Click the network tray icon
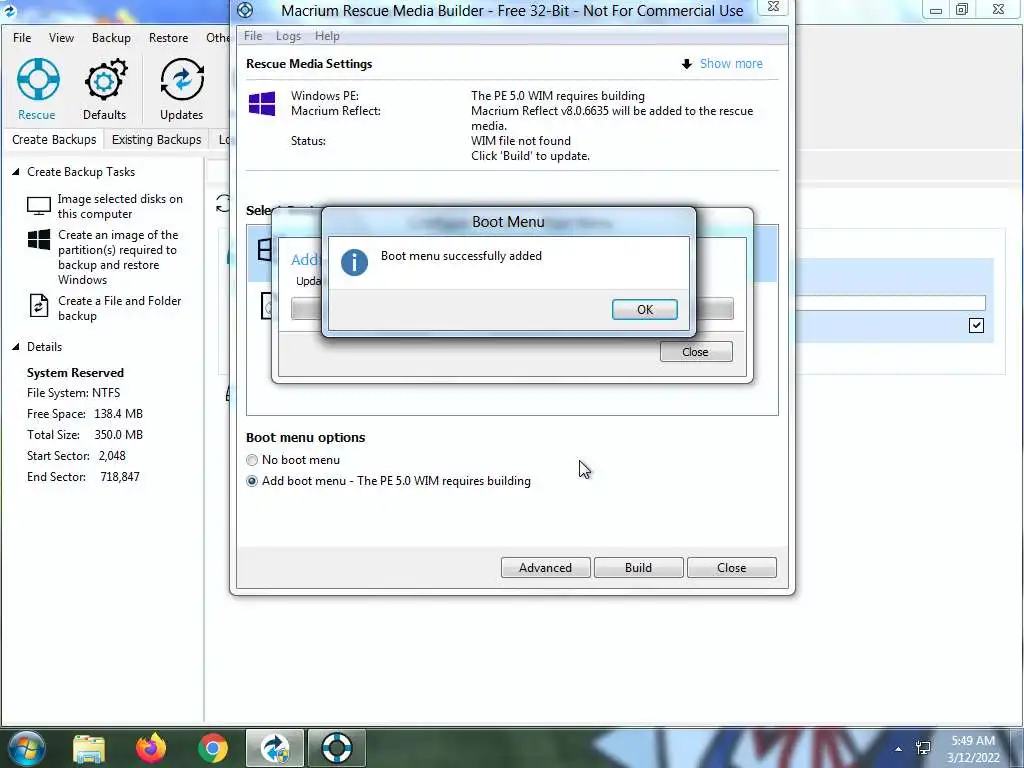The image size is (1024, 768). coord(923,748)
